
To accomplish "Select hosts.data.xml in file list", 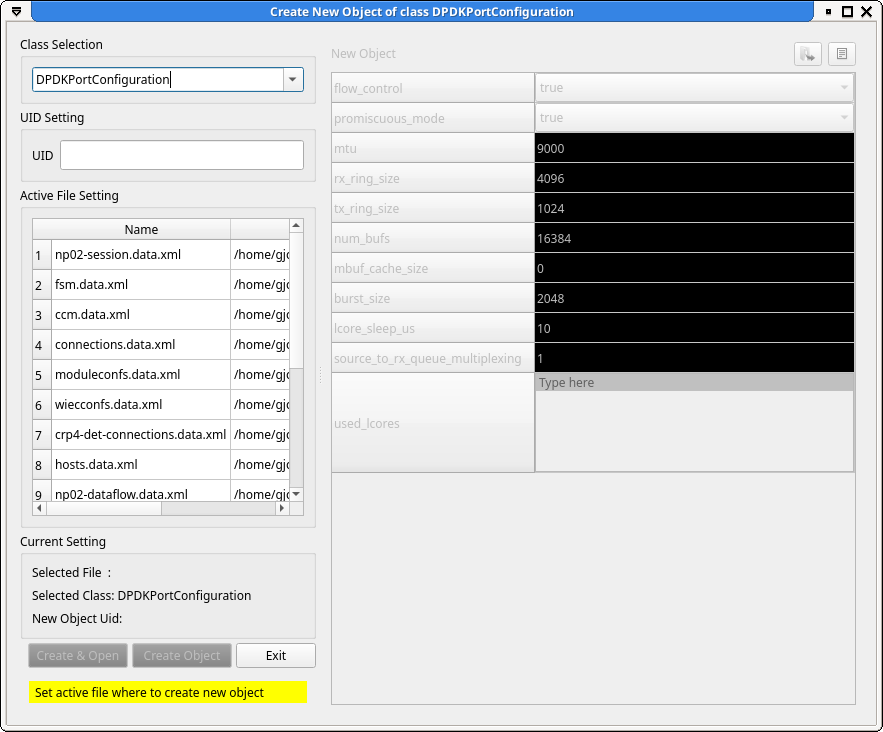I will (x=141, y=465).
